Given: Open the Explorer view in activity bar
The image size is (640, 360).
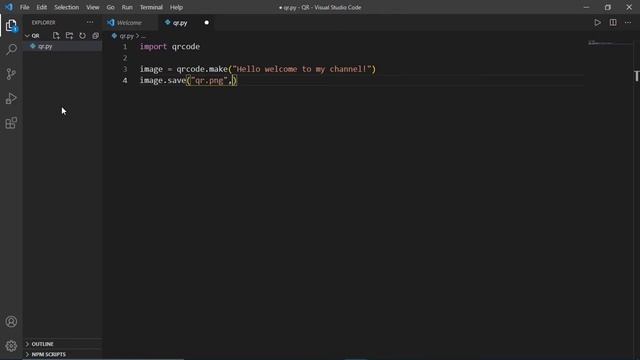Looking at the screenshot, I should coord(11,26).
